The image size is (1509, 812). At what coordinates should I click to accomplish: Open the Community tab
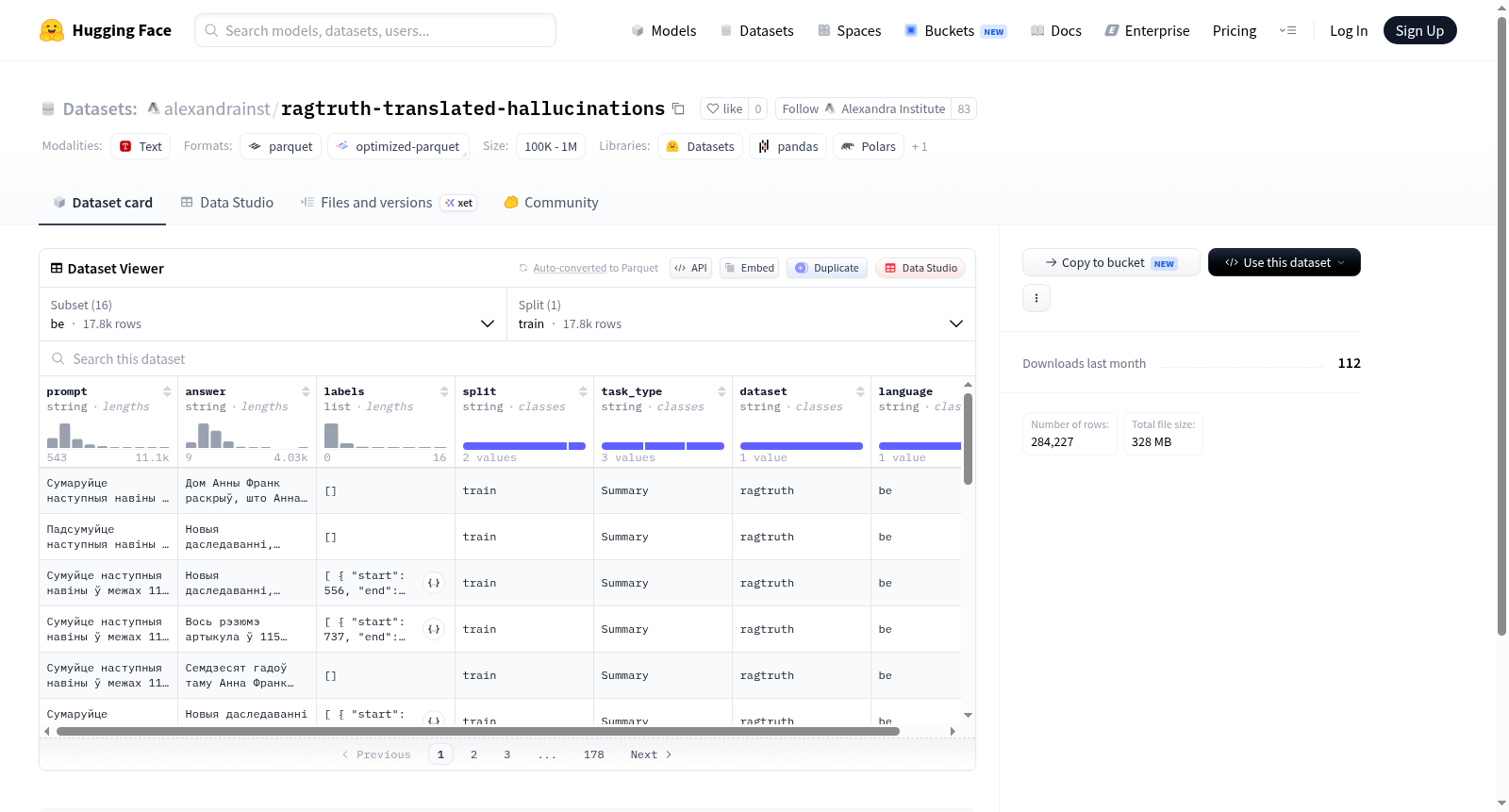coord(551,203)
